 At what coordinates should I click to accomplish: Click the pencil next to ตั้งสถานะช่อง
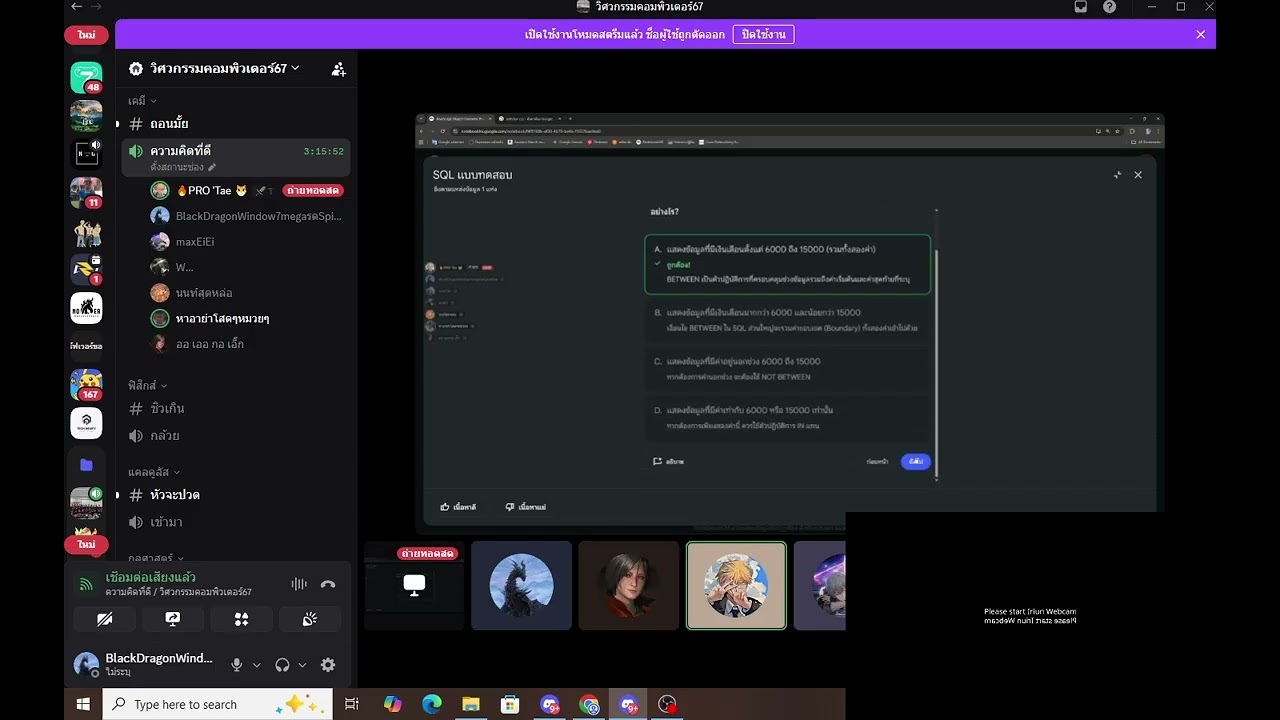click(212, 167)
